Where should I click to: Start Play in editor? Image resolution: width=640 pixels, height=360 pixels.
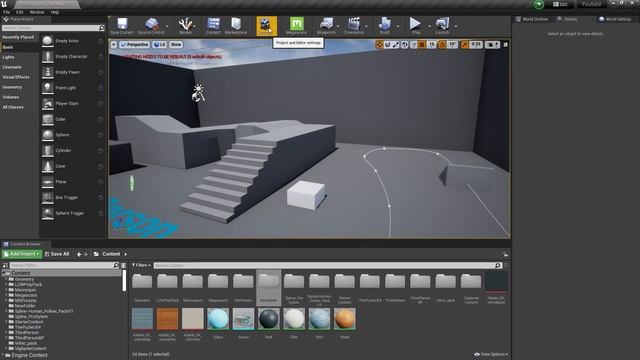click(x=416, y=26)
